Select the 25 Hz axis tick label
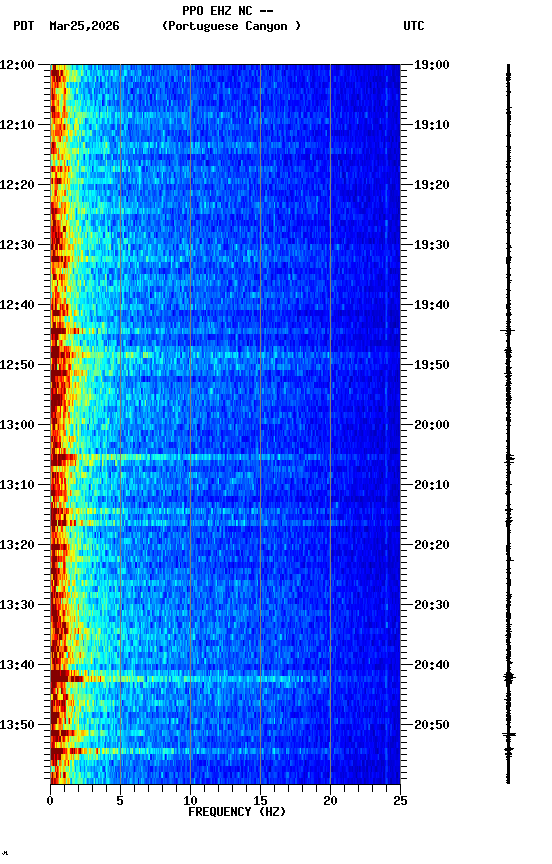The image size is (552, 864). coord(401,801)
